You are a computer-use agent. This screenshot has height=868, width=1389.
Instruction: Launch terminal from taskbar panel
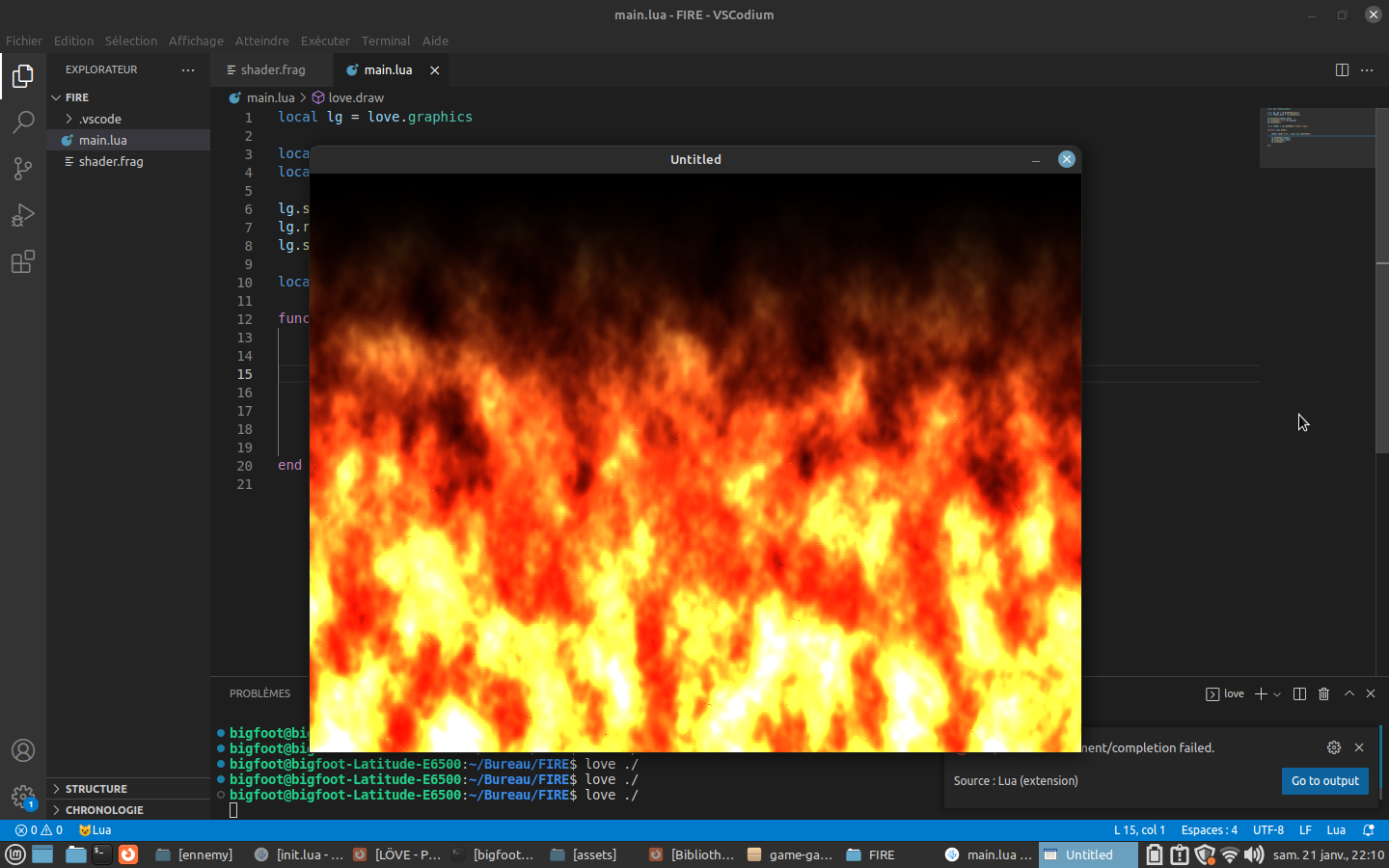pos(101,854)
